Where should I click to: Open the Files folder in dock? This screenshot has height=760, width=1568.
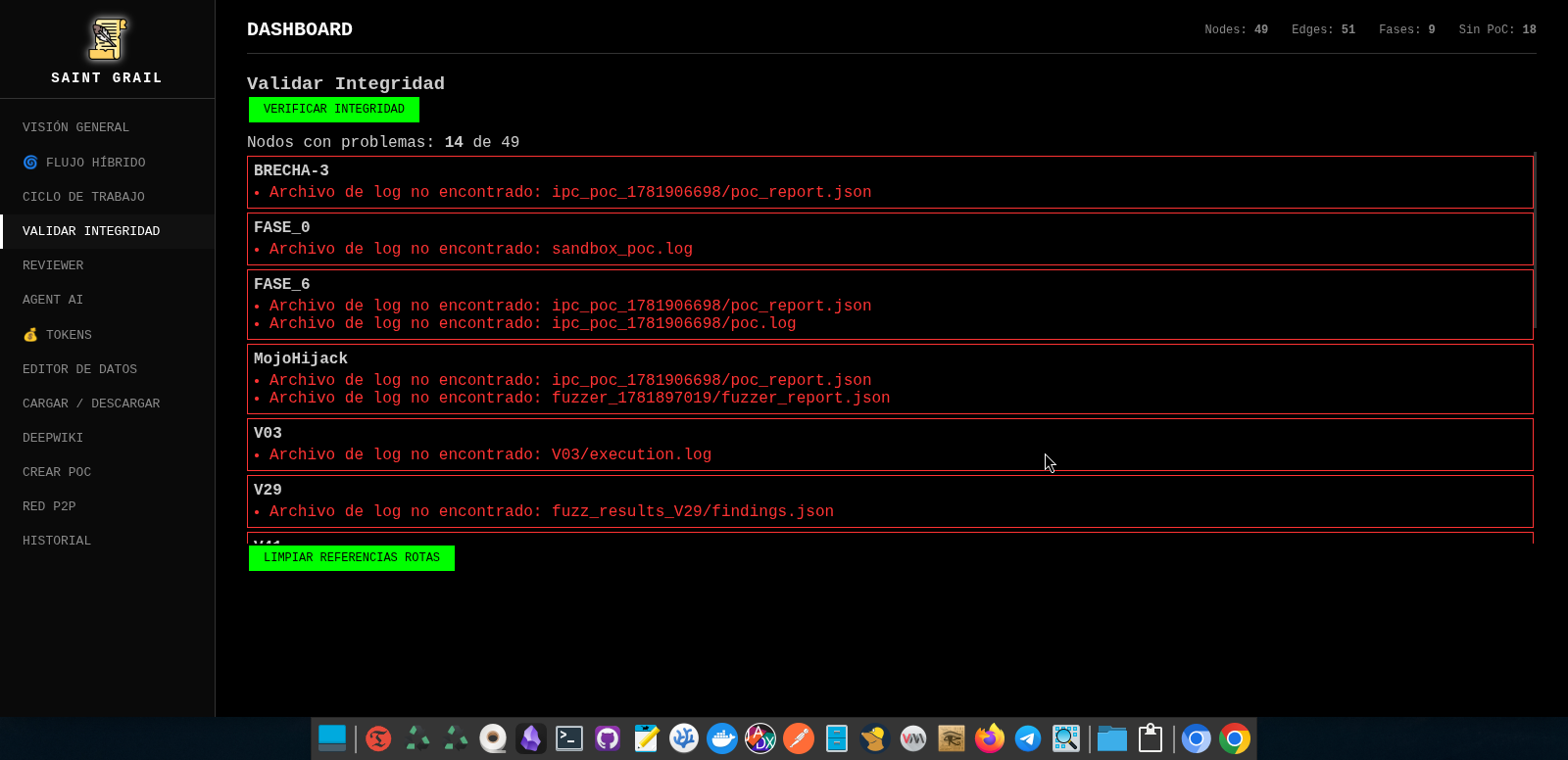click(1112, 738)
